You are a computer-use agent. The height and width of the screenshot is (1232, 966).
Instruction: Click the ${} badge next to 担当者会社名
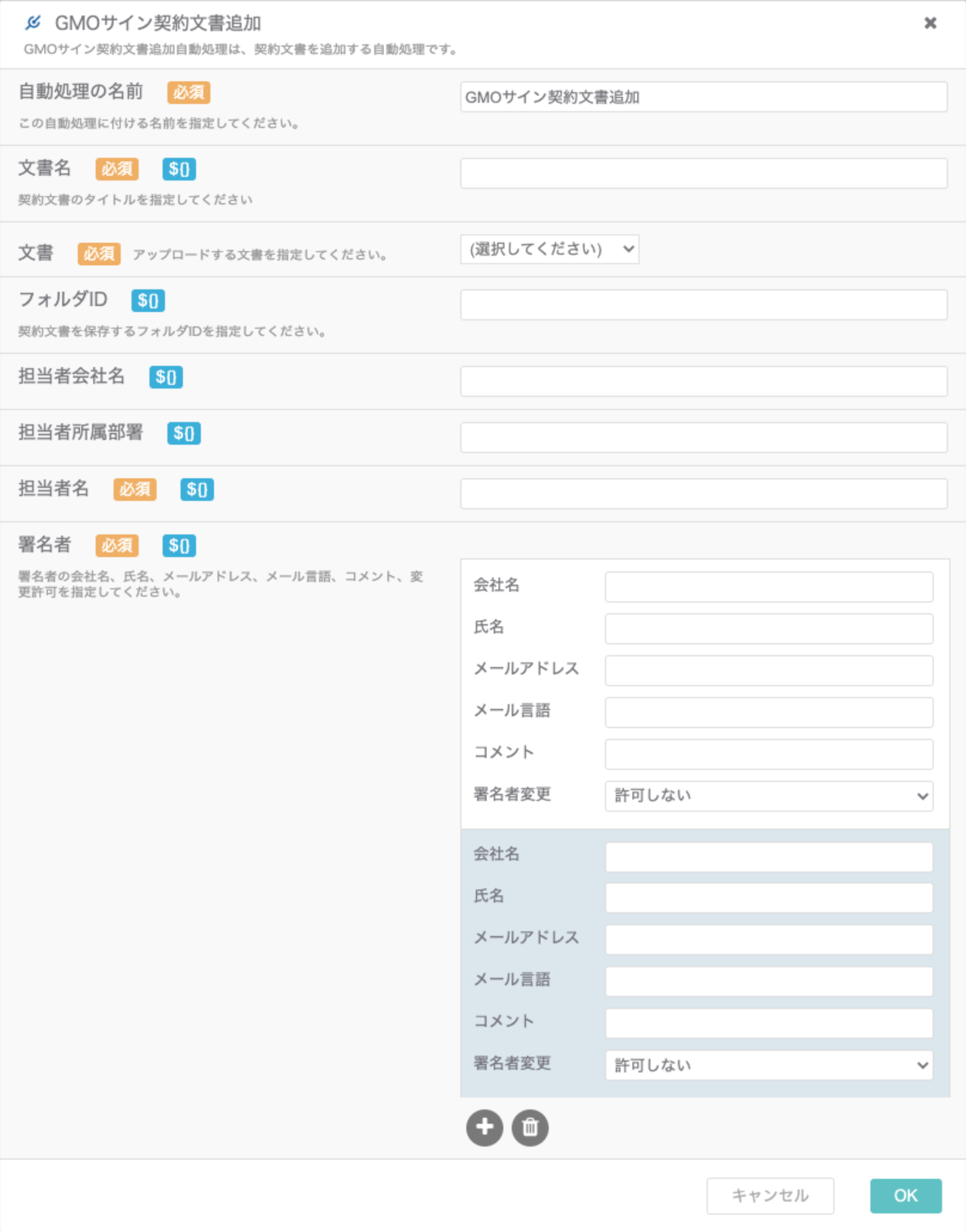click(166, 377)
